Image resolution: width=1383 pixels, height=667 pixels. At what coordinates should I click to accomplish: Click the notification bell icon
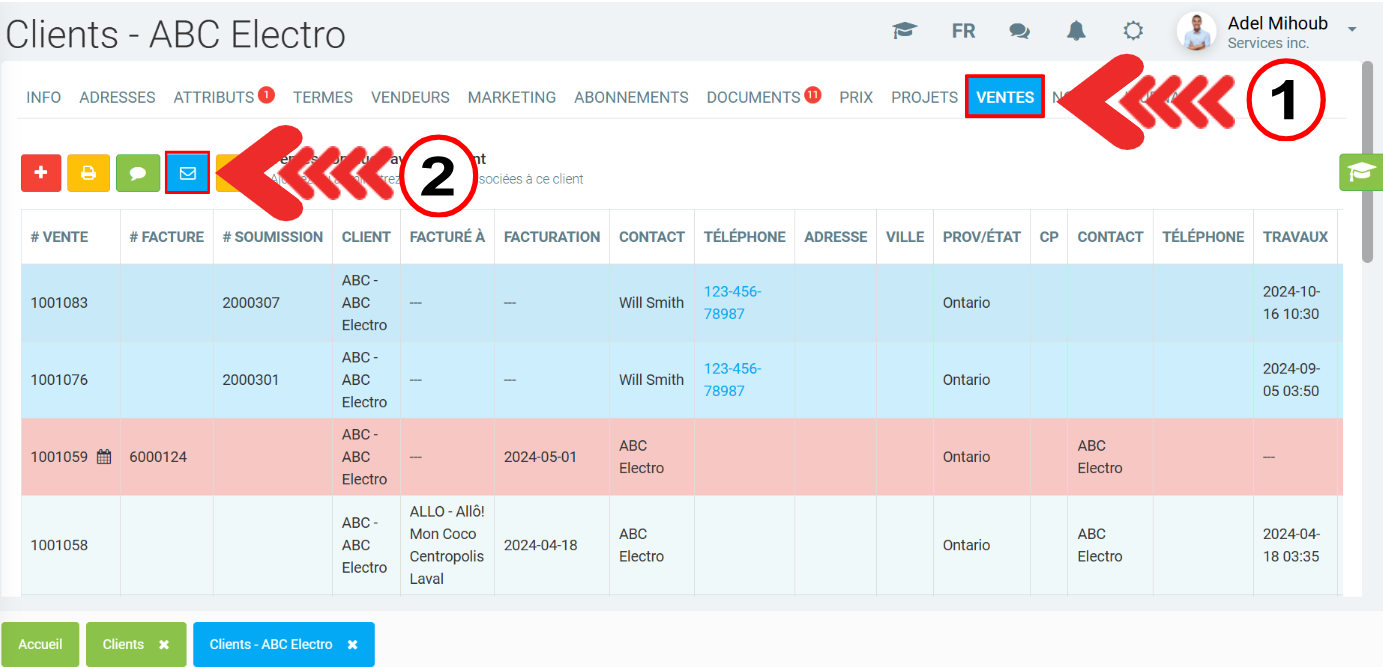[1076, 31]
